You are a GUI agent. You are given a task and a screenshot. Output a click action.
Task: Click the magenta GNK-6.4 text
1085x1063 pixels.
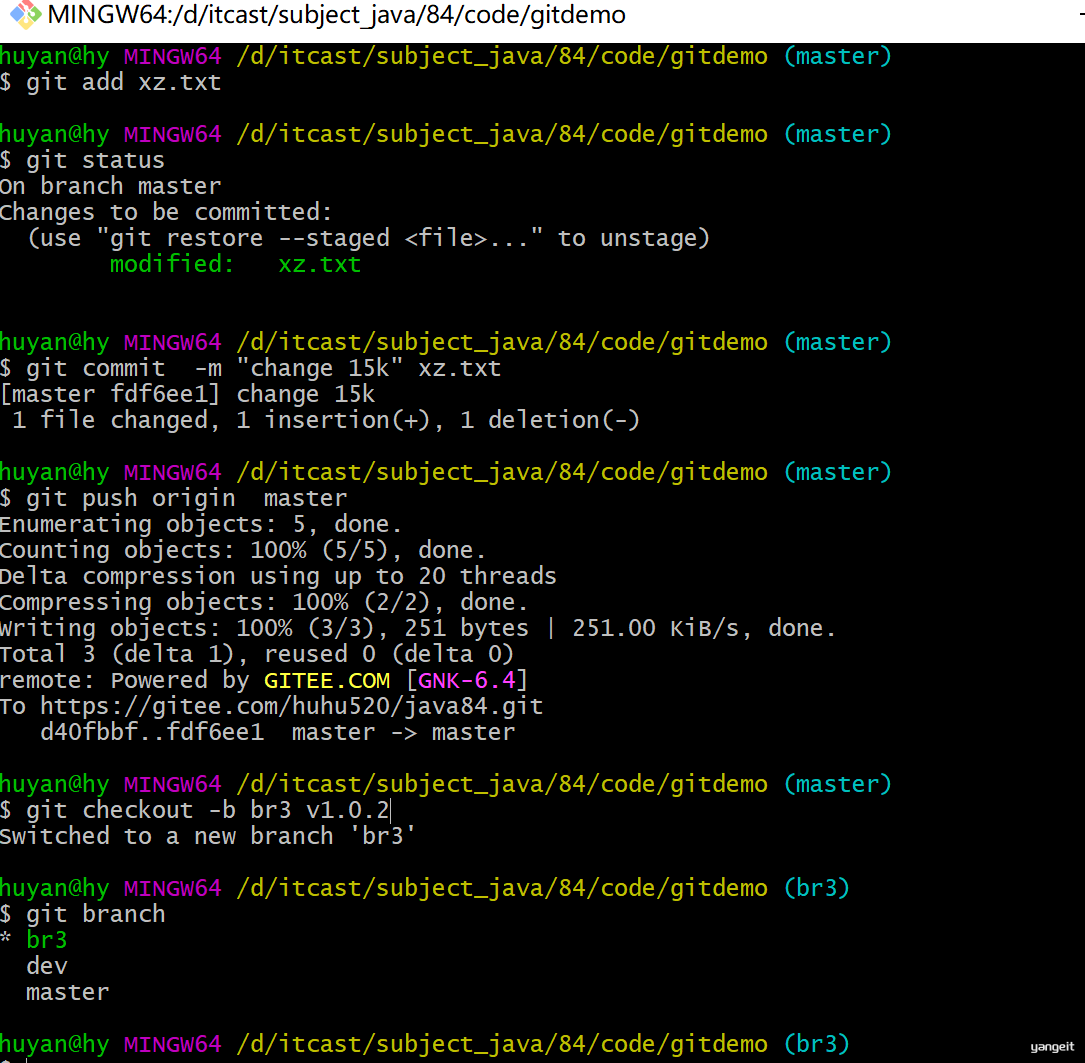point(467,680)
